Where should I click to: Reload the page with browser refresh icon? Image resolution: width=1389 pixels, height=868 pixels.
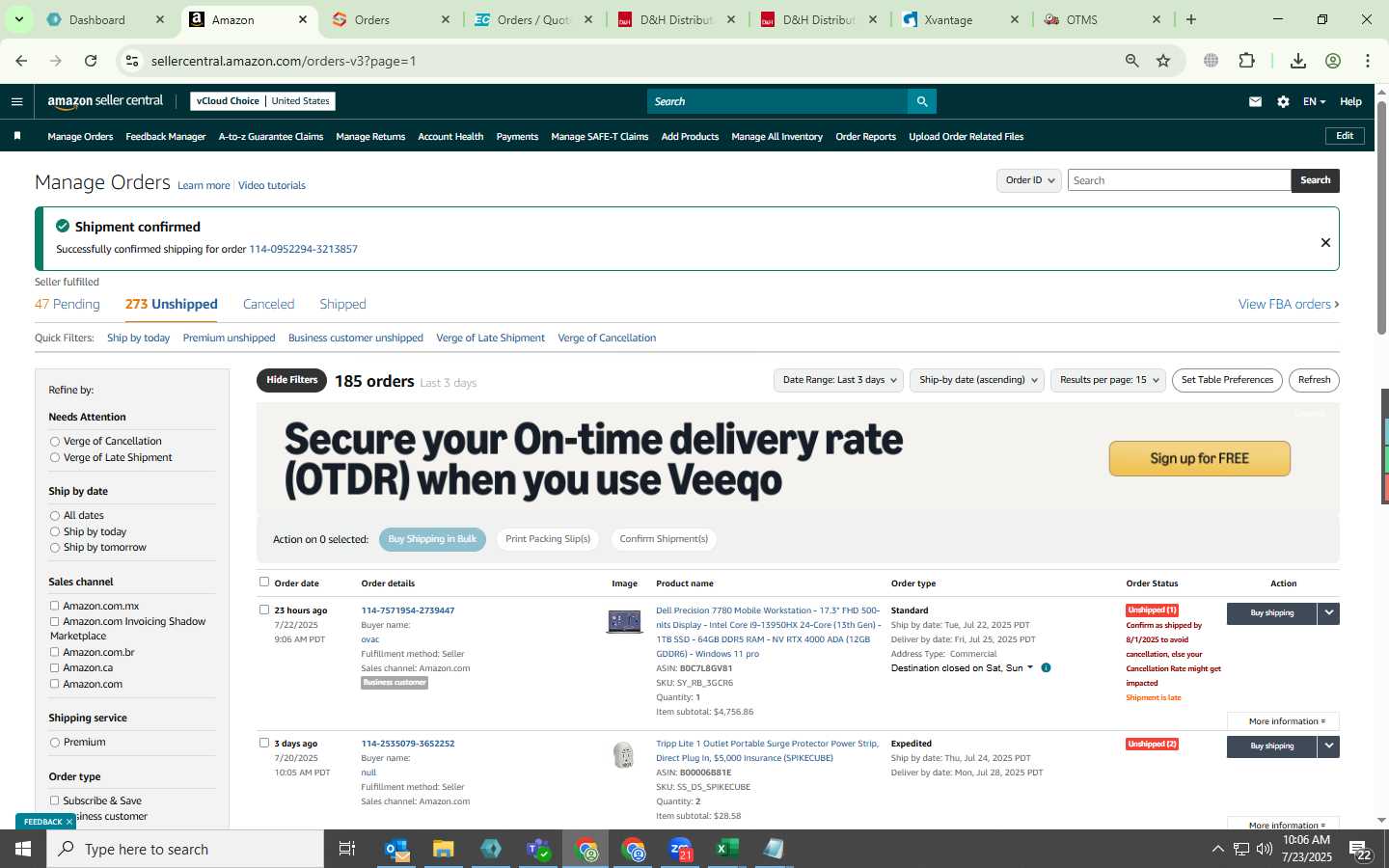coord(91,61)
